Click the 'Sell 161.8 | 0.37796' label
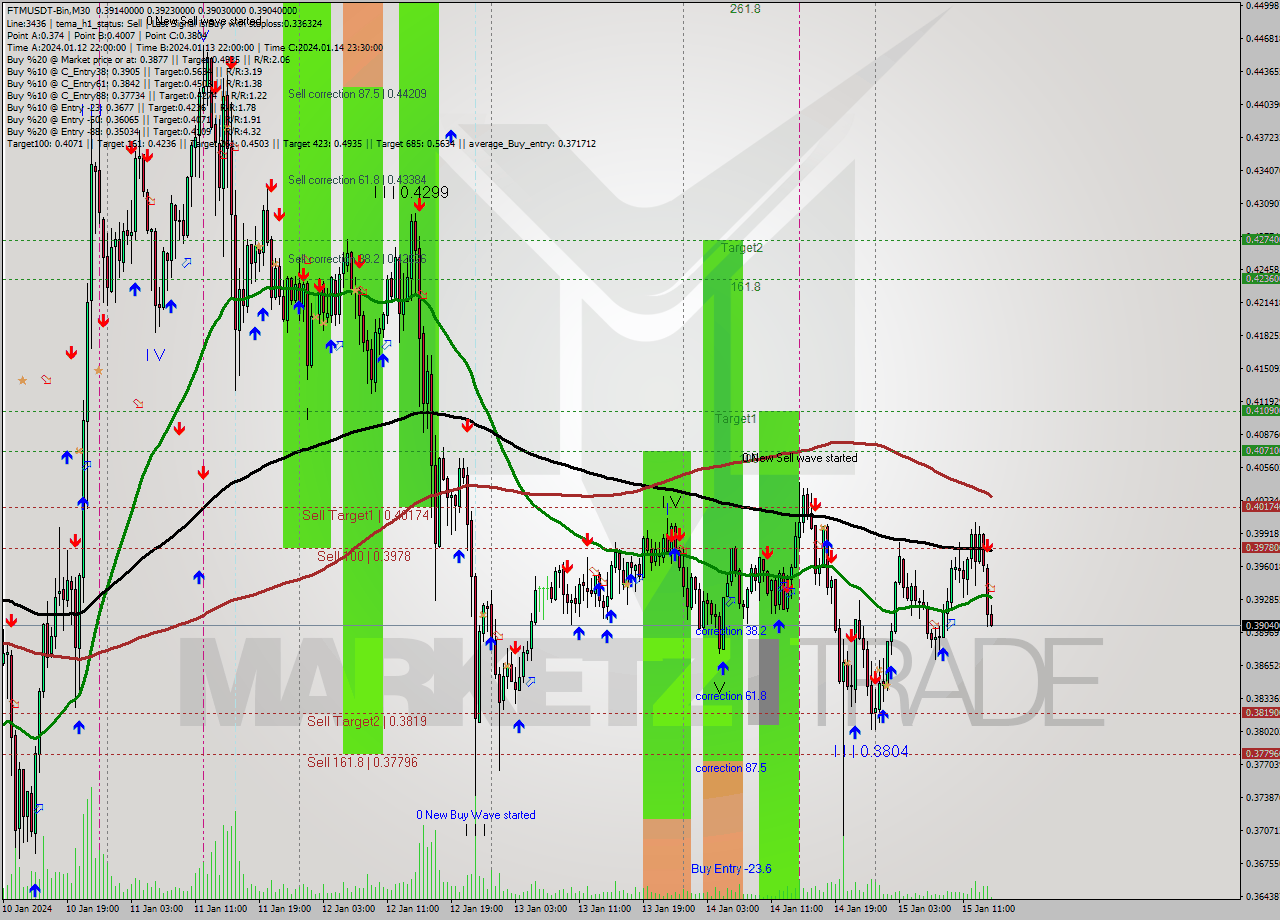This screenshot has height=920, width=1280. tap(362, 762)
